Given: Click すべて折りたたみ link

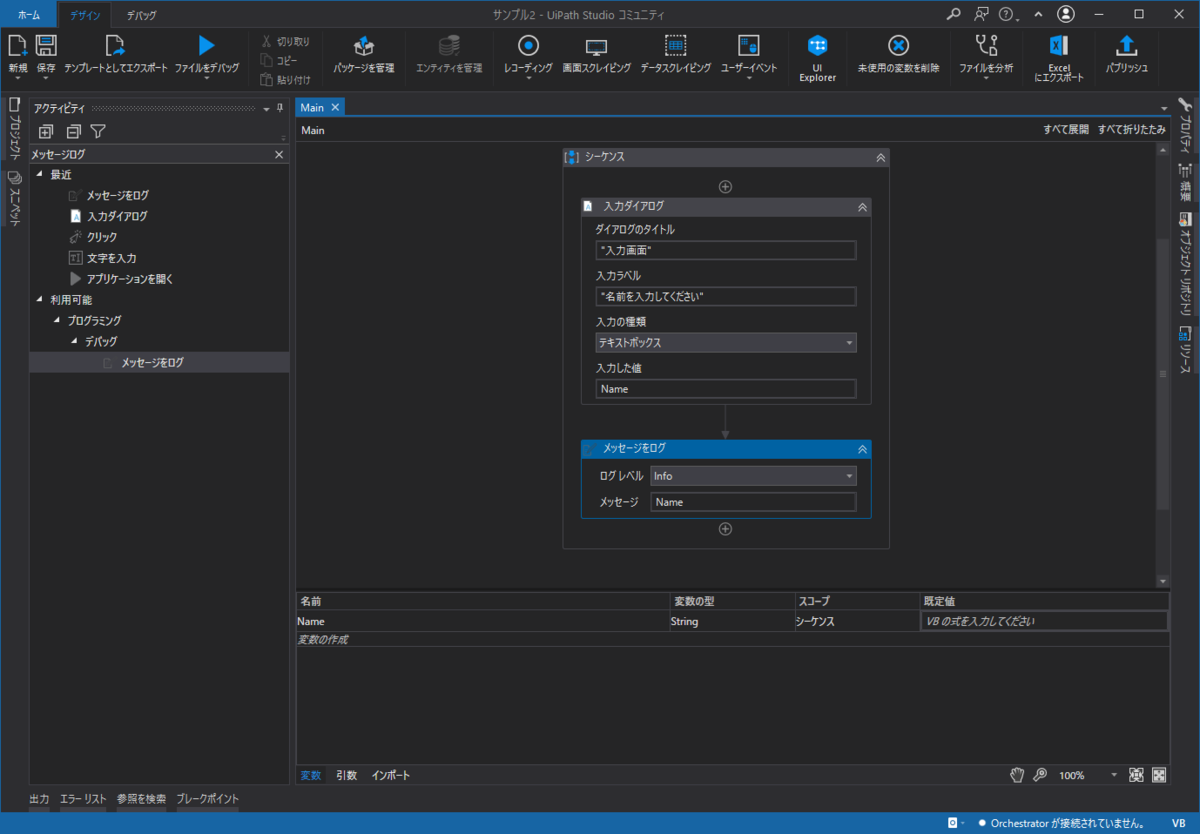Looking at the screenshot, I should (x=1132, y=130).
